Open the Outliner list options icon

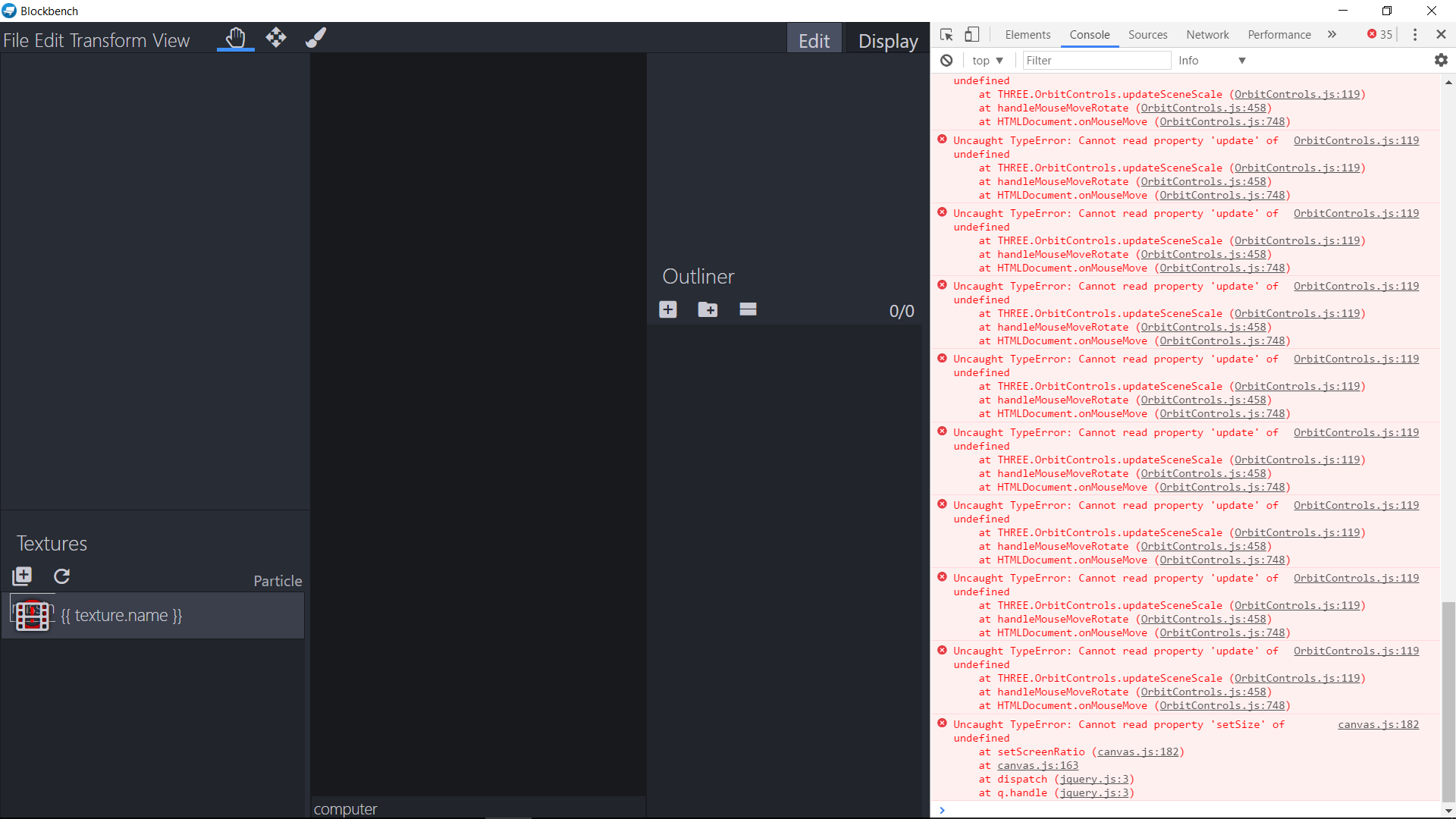tap(748, 309)
